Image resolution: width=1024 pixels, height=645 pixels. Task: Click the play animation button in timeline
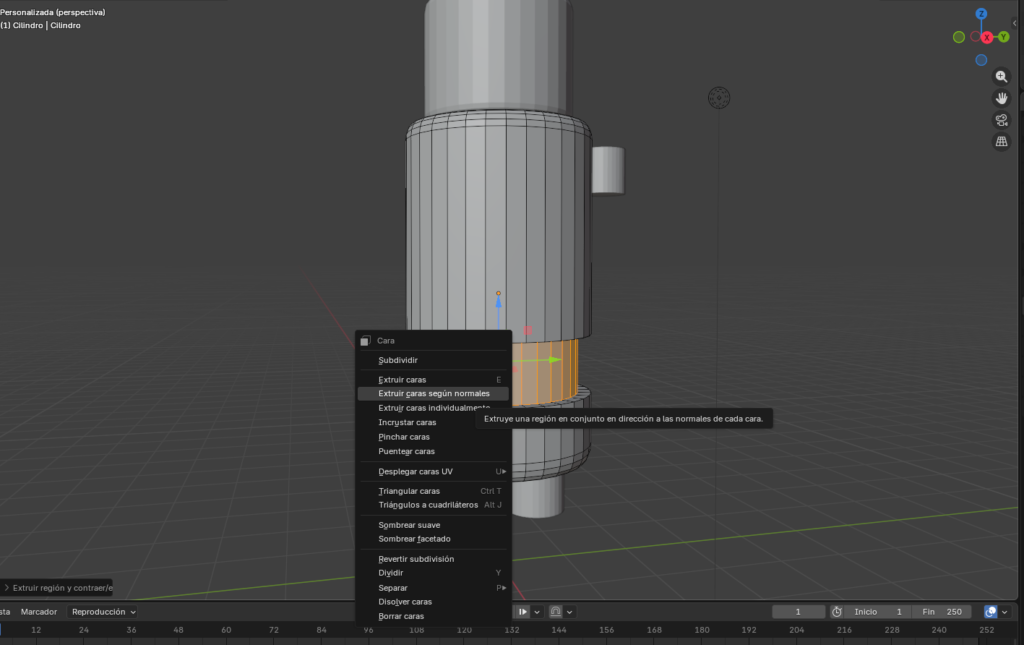(522, 612)
